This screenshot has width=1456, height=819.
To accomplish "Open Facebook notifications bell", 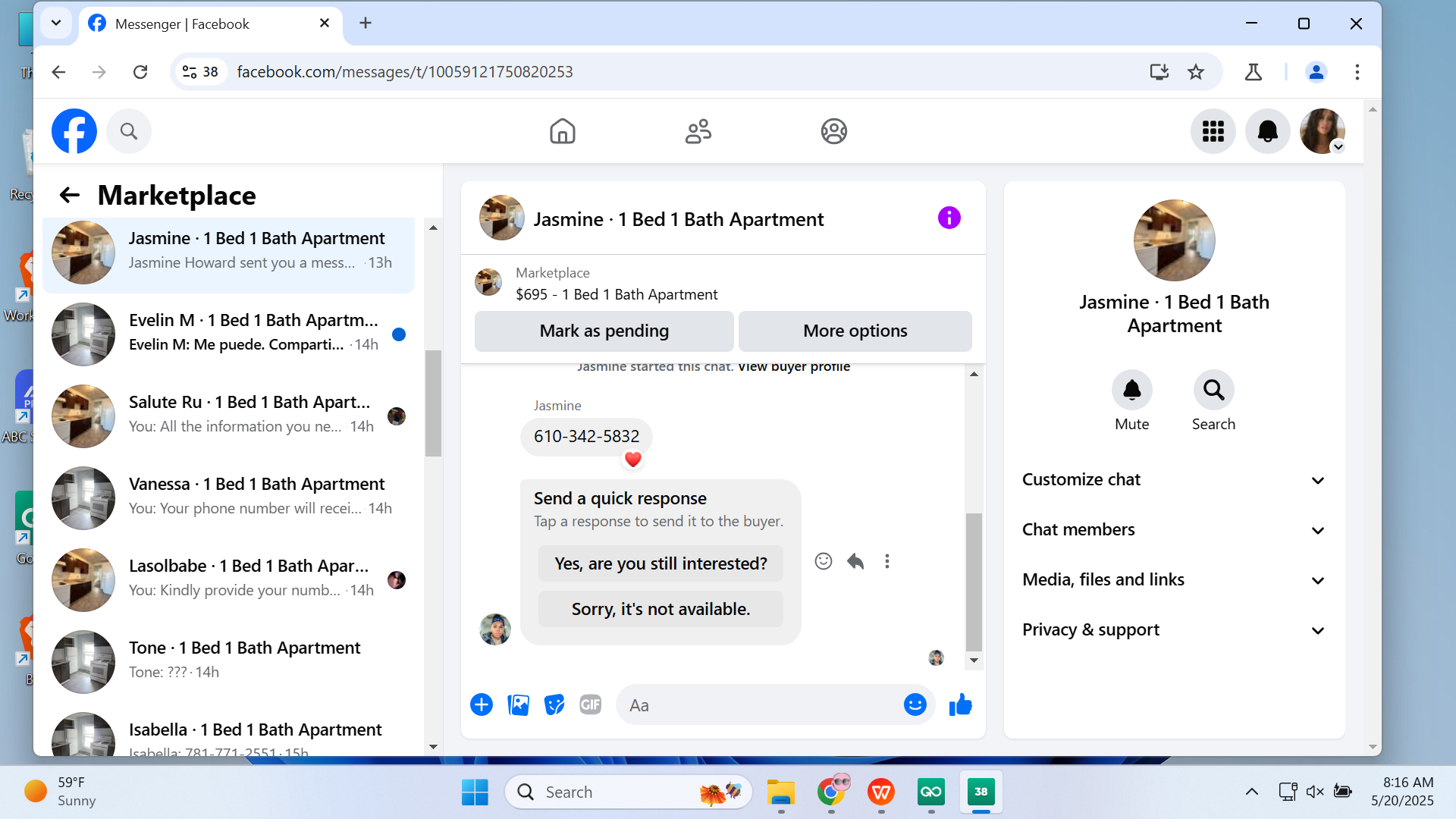I will click(x=1267, y=131).
